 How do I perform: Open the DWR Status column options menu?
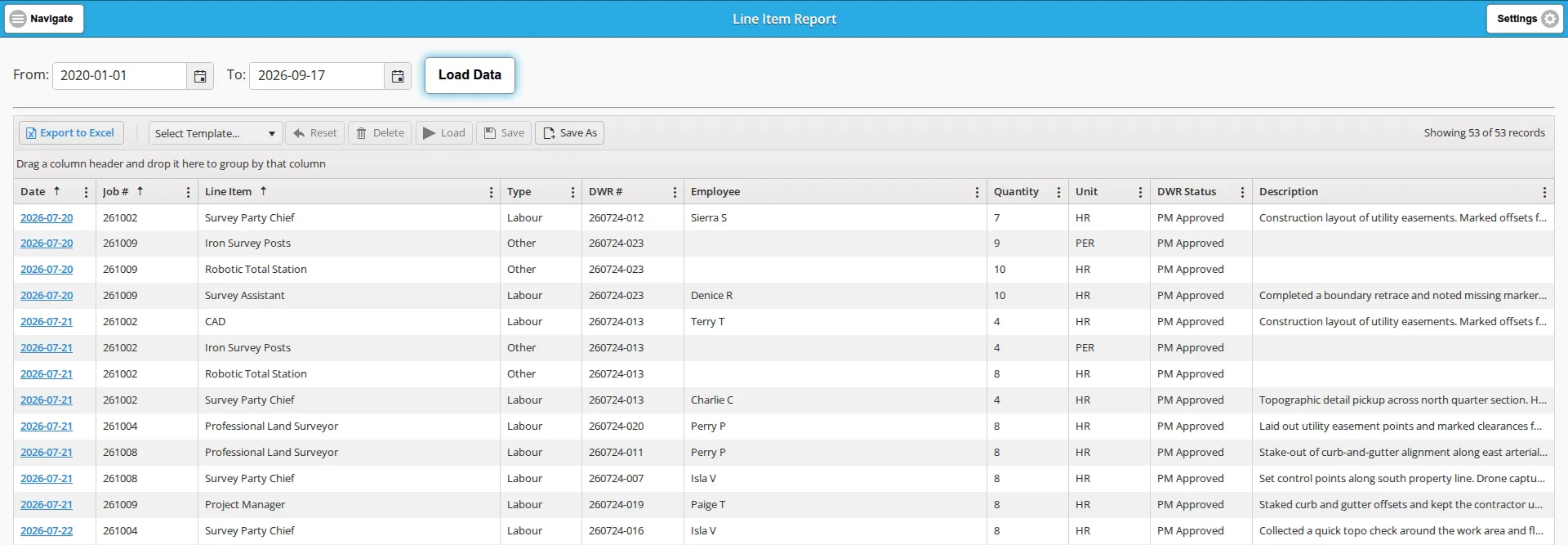pyautogui.click(x=1242, y=192)
